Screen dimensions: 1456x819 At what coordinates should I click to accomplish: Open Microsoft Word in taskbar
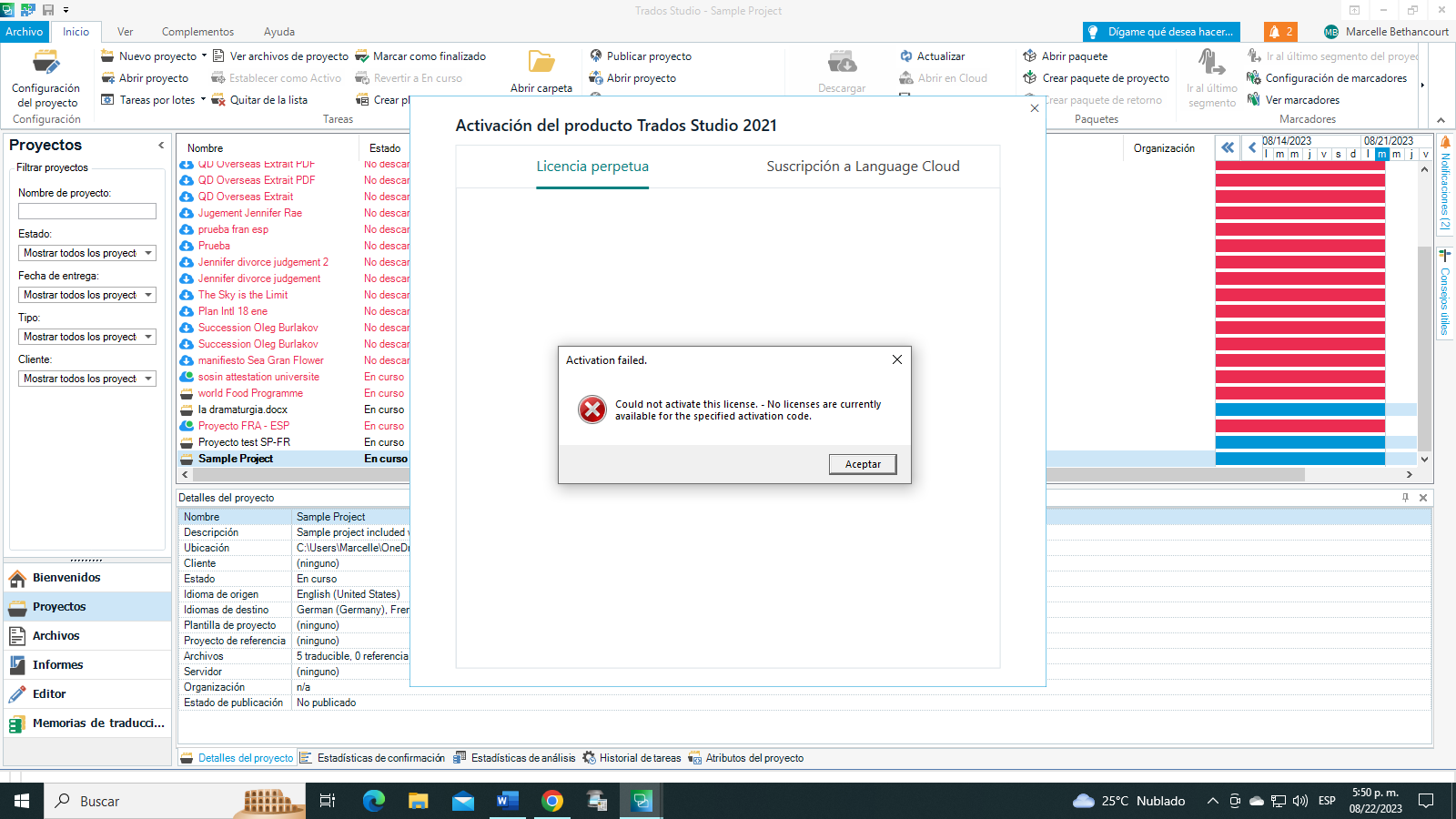coord(507,801)
